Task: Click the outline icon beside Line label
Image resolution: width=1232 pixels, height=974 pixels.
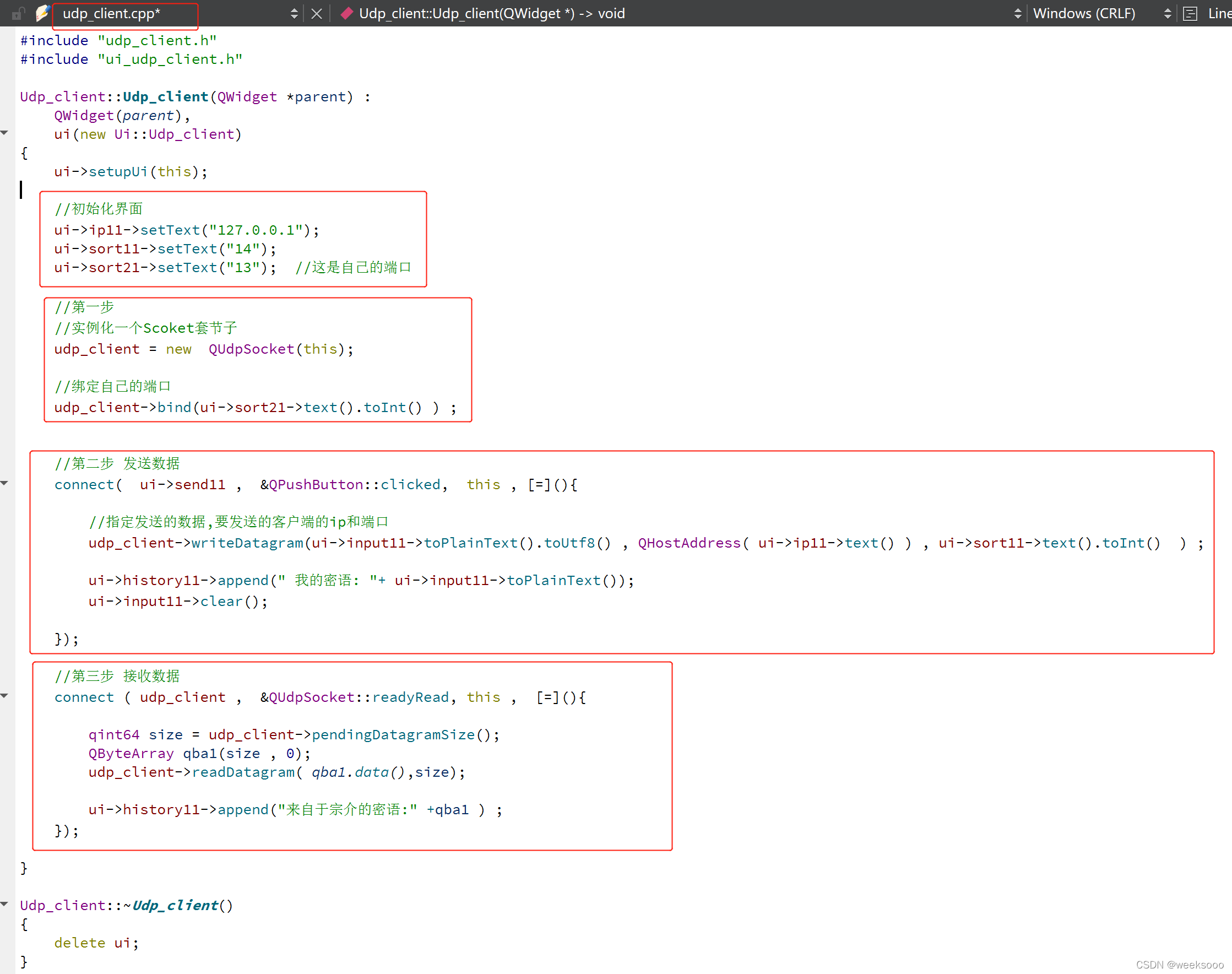Action: coord(1190,14)
